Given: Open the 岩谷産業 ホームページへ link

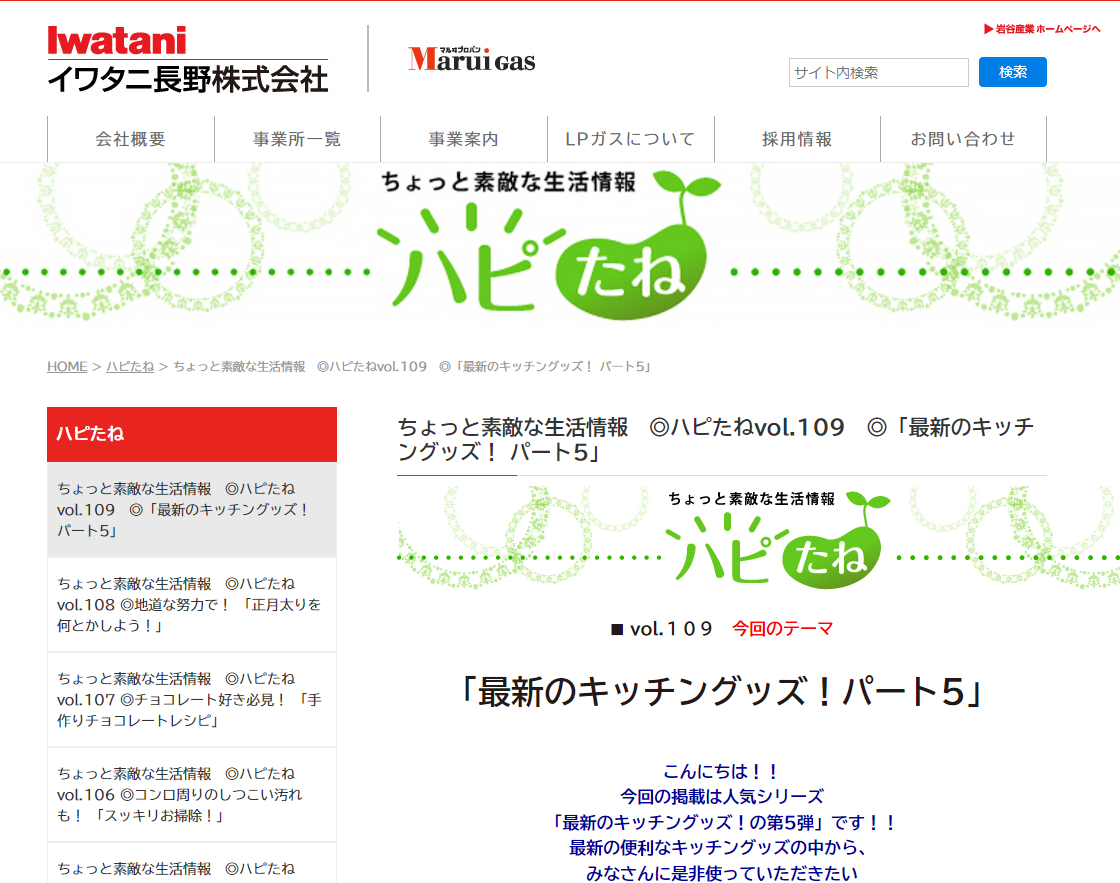Looking at the screenshot, I should click(x=1042, y=29).
